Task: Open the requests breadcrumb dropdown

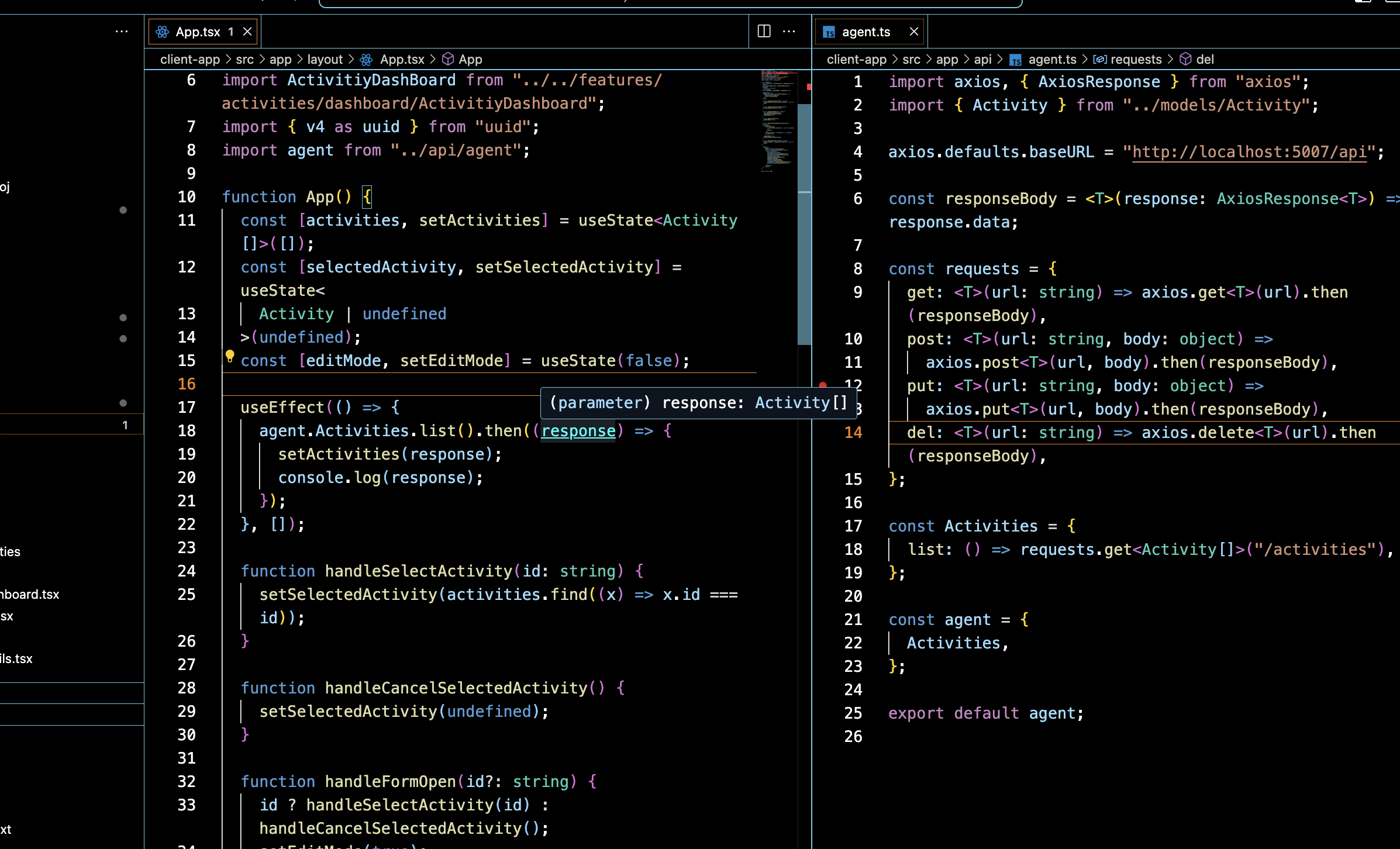Action: point(1135,59)
